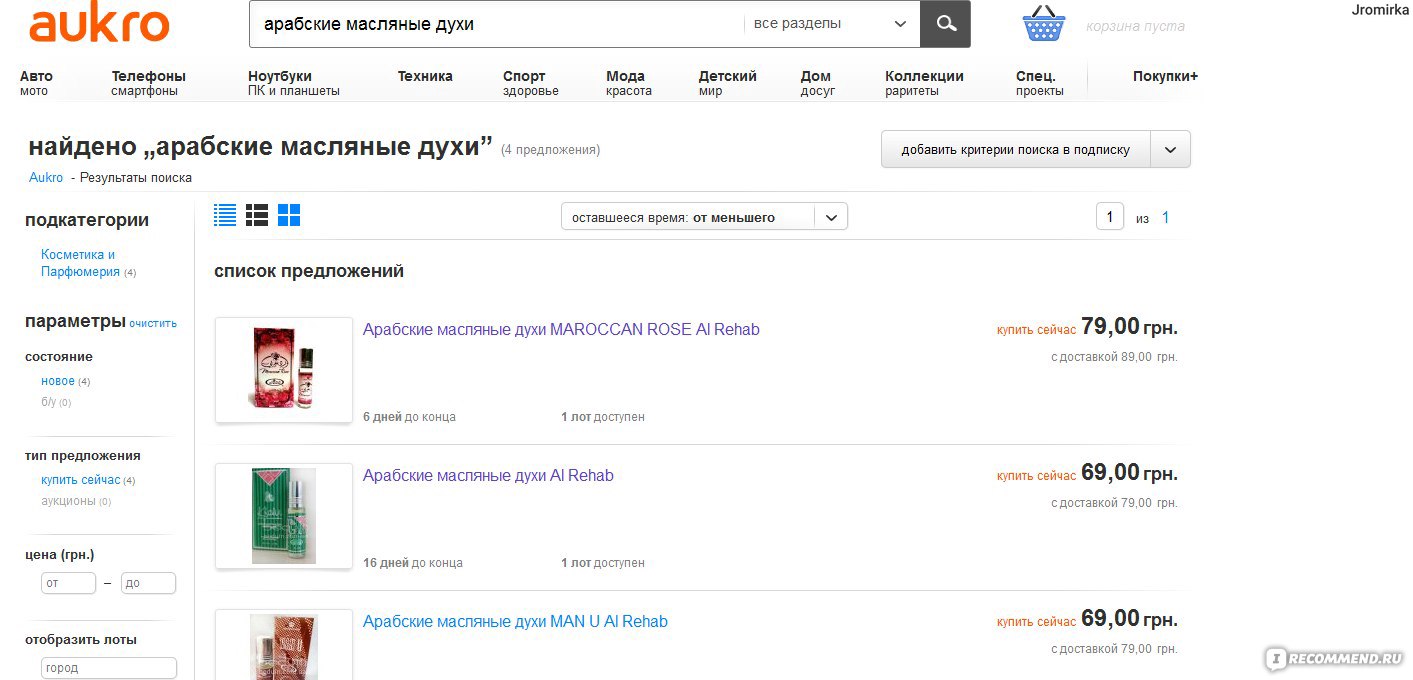The image size is (1413, 680).
Task: Open the Дом досуг menu
Action: pyautogui.click(x=818, y=83)
